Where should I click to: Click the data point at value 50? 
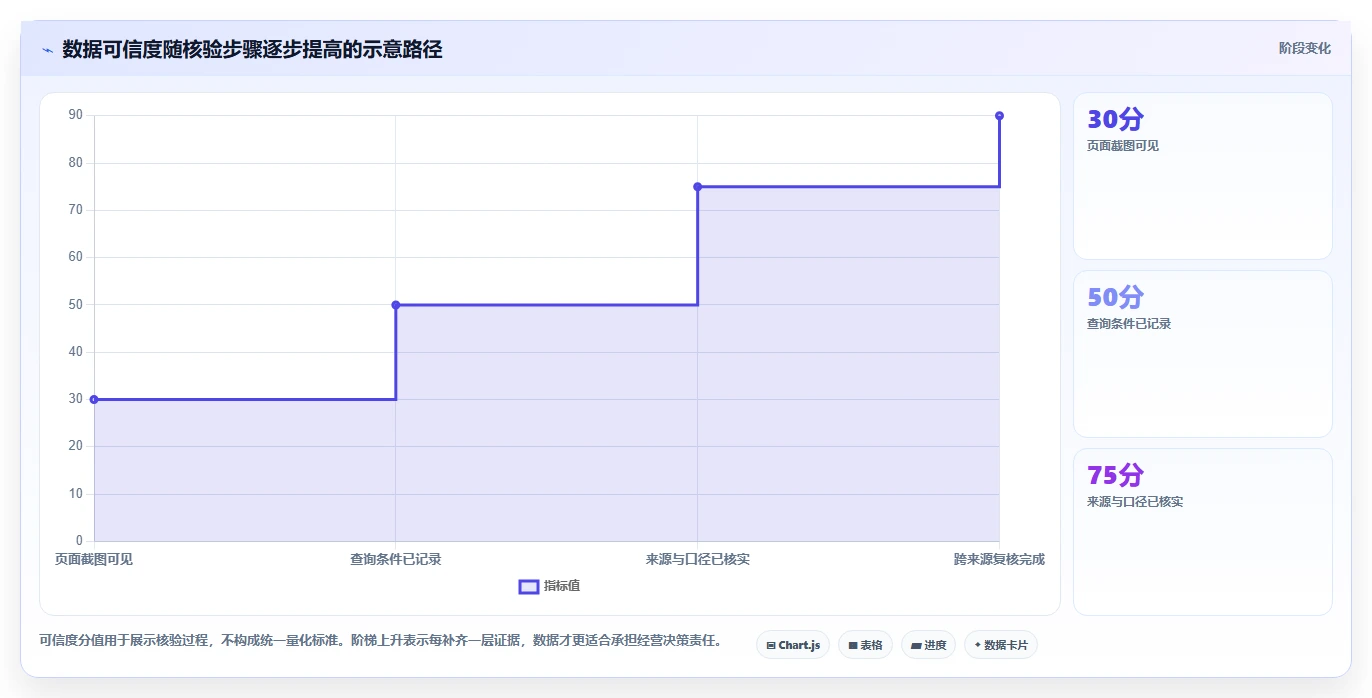[396, 305]
